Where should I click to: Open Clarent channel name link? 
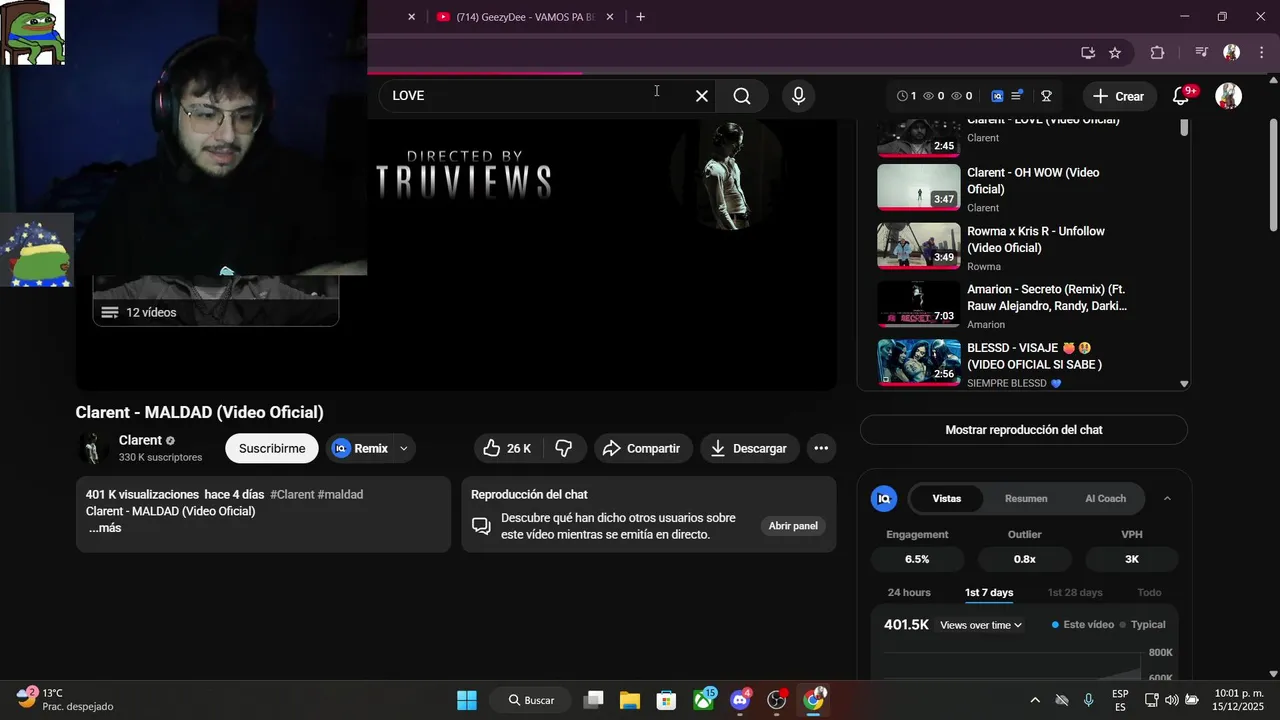point(140,440)
